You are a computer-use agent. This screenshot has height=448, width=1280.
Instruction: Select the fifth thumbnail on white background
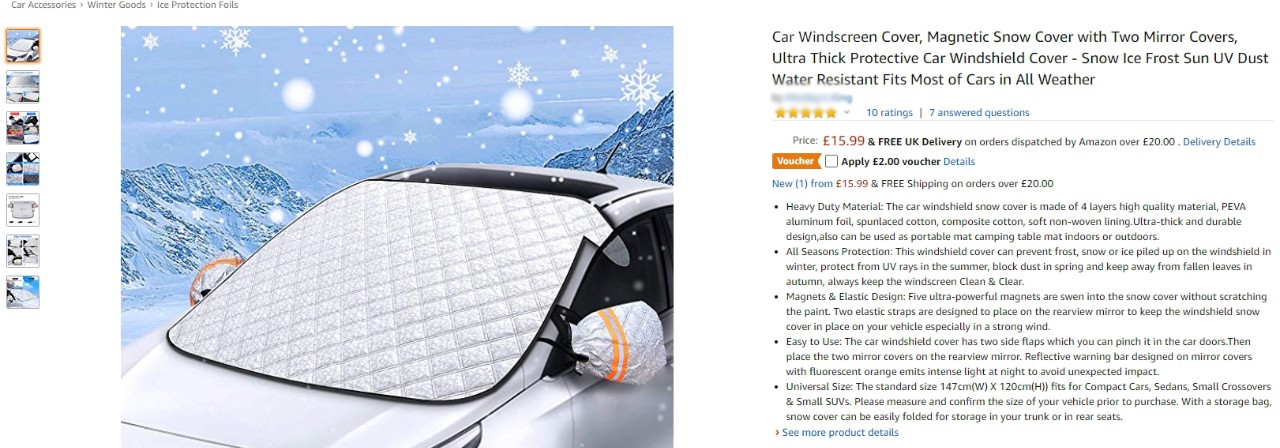coord(23,210)
